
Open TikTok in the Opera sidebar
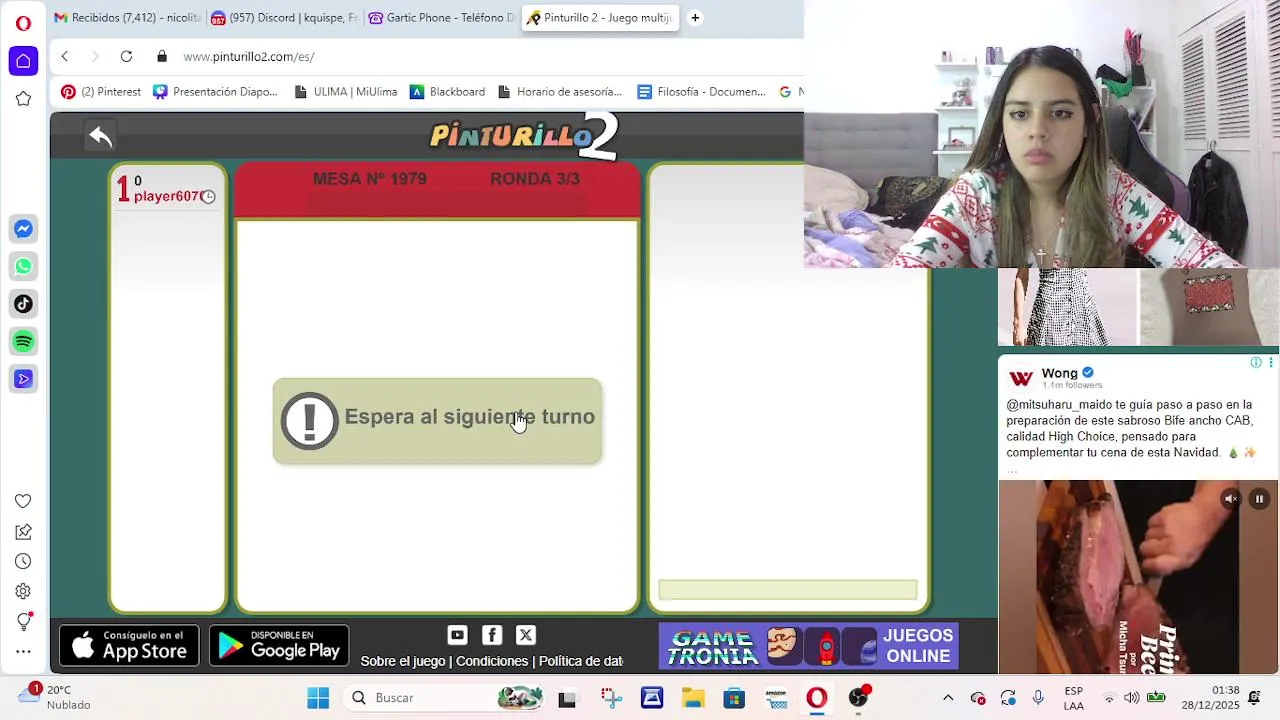(23, 304)
